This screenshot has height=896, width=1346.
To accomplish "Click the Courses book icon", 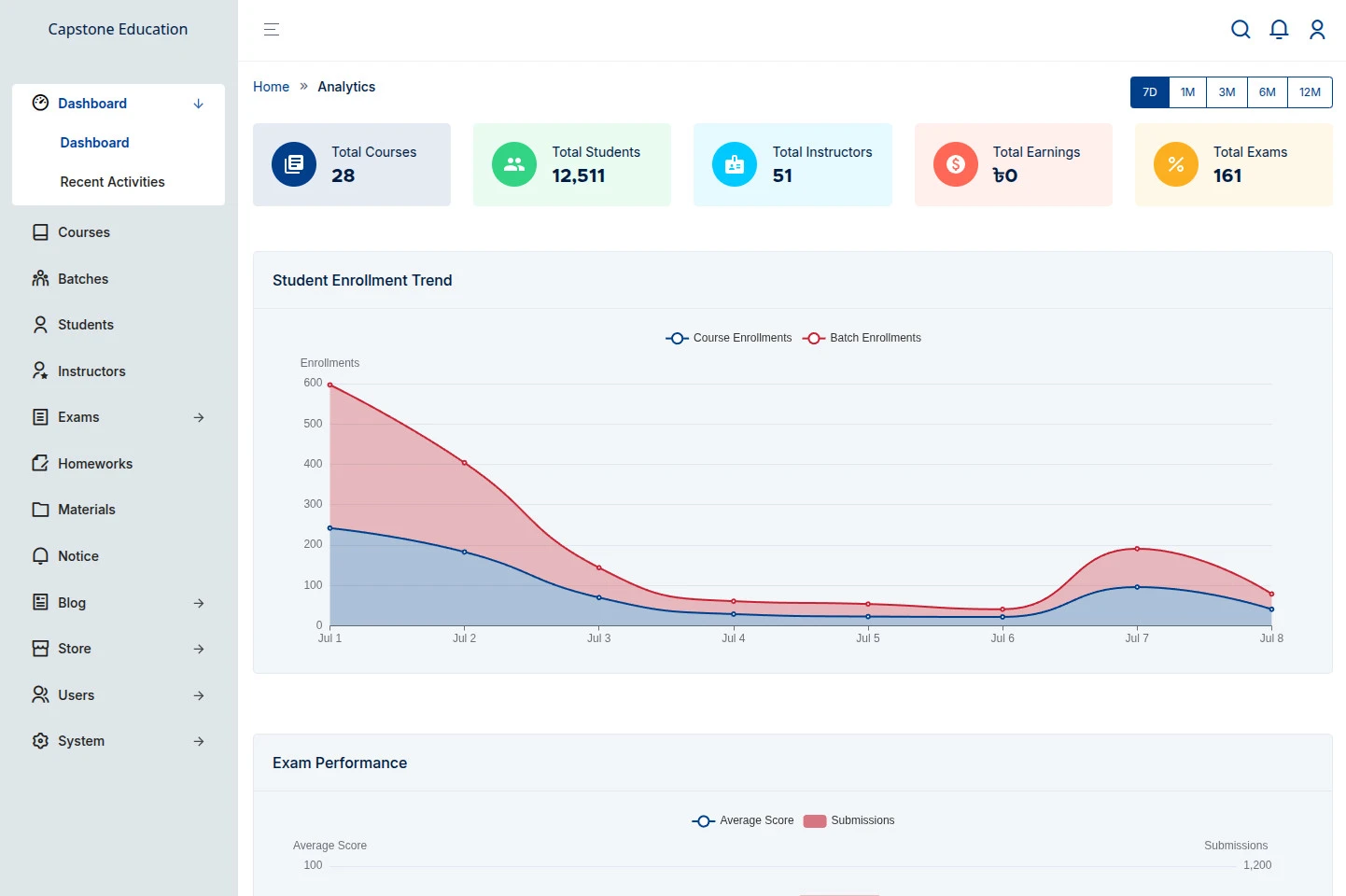I will (x=40, y=232).
